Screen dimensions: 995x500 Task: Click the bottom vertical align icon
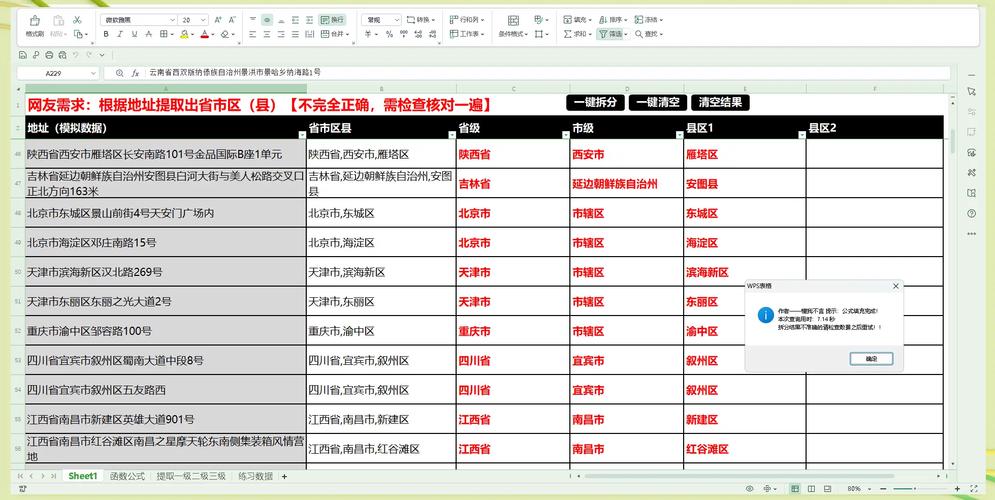point(281,20)
